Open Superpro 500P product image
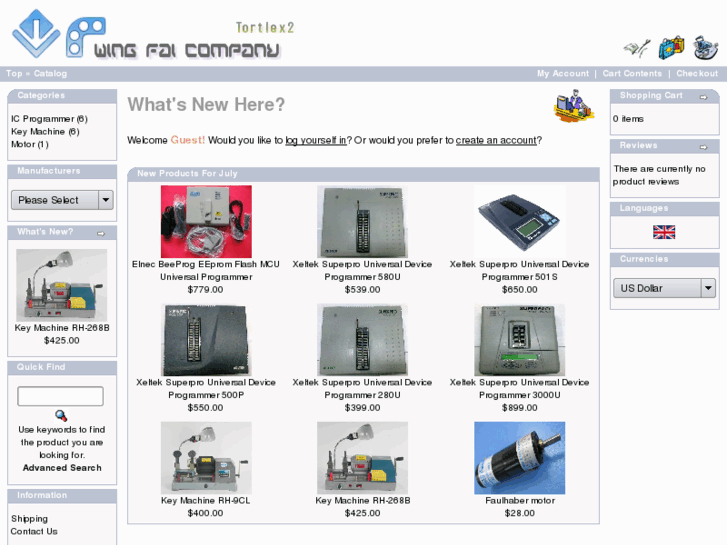This screenshot has height=545, width=727. coord(206,340)
